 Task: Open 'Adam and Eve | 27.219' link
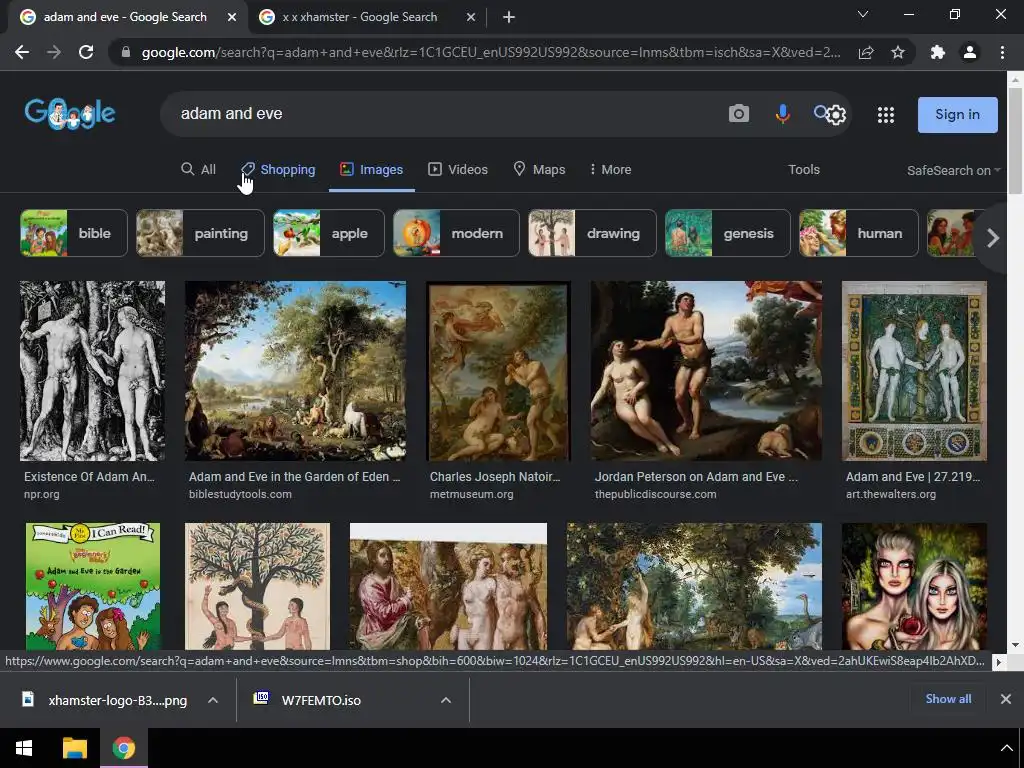coord(913,477)
